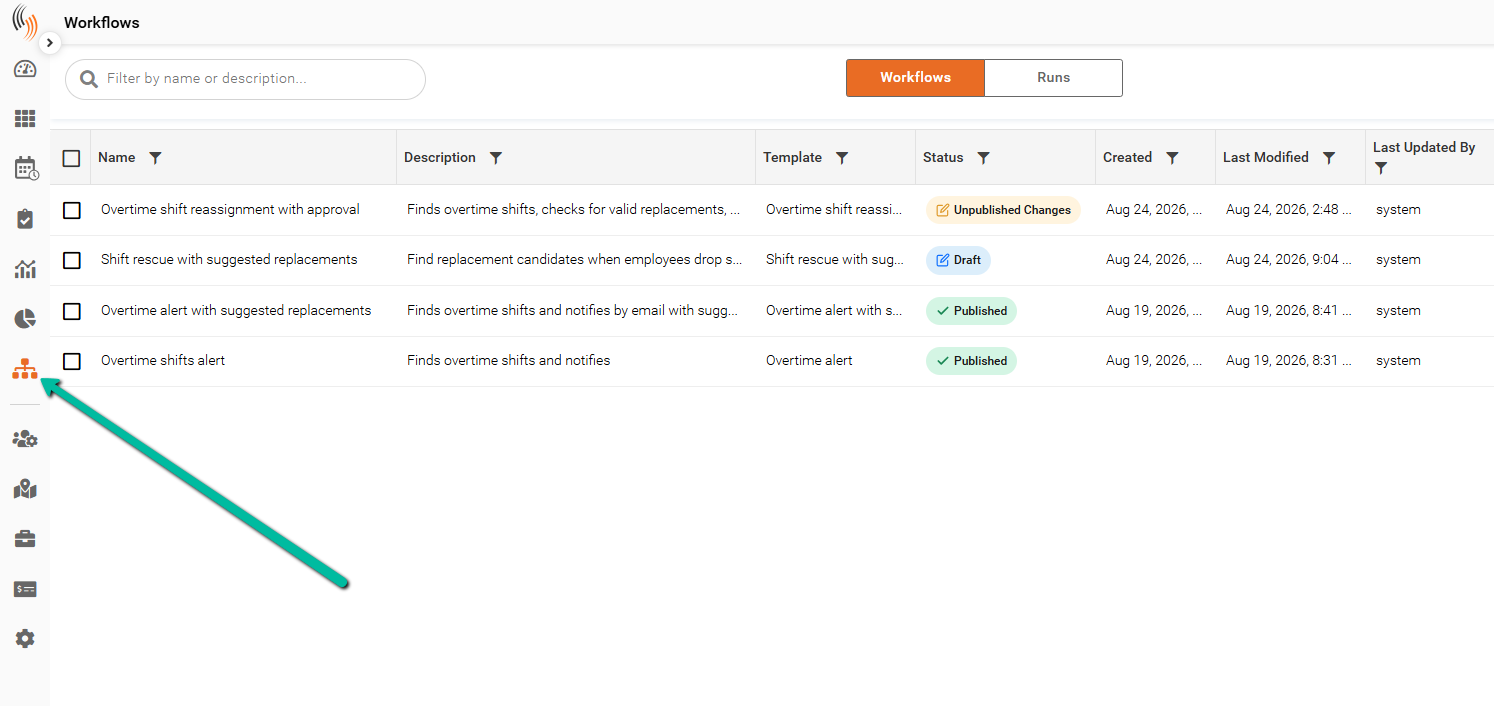Filter the Description column
The image size is (1494, 706).
pyautogui.click(x=495, y=158)
